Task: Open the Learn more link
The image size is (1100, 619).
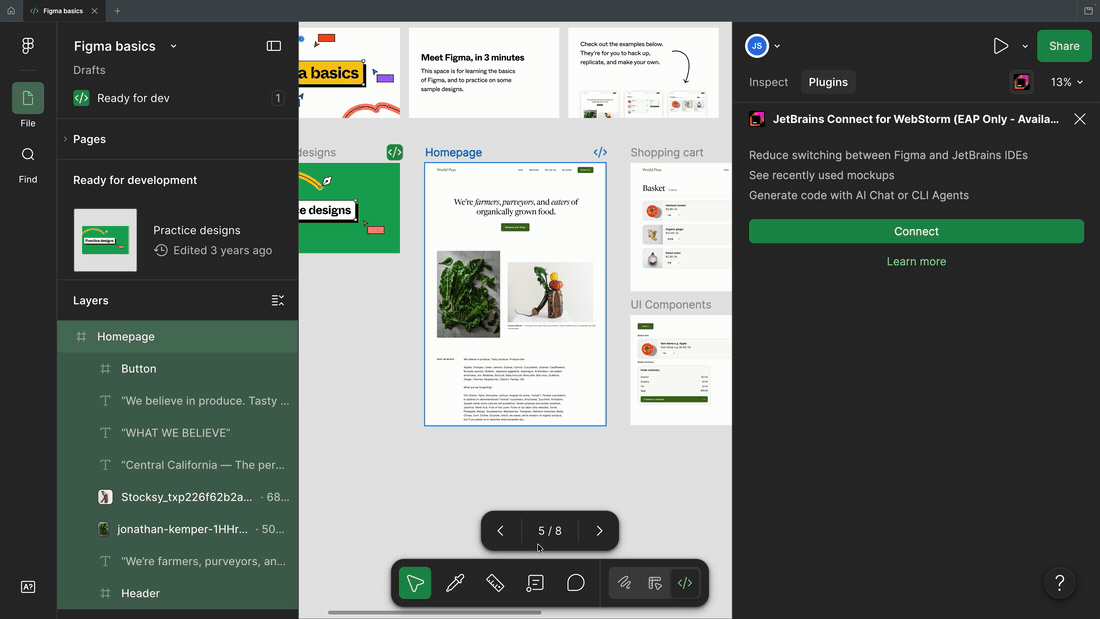Action: (x=916, y=261)
